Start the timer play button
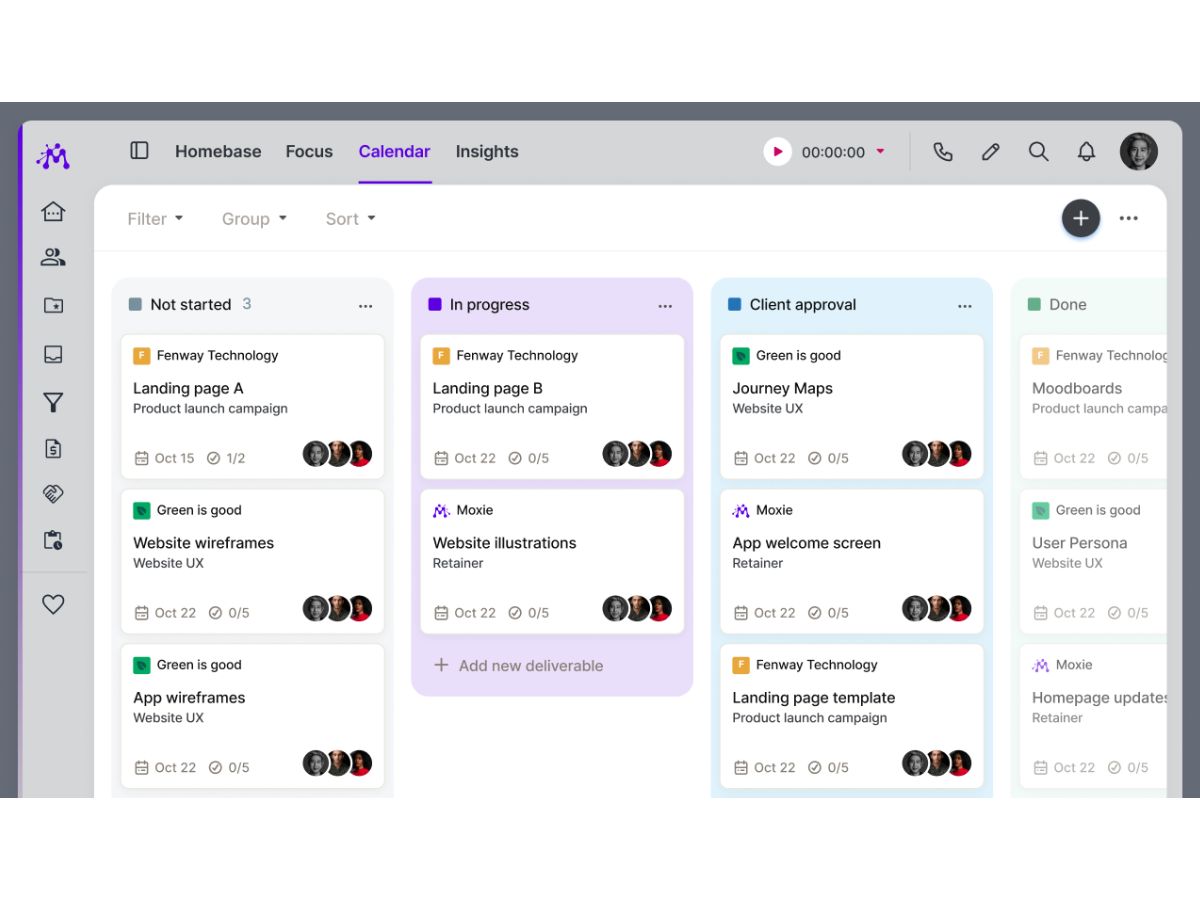 pos(777,151)
